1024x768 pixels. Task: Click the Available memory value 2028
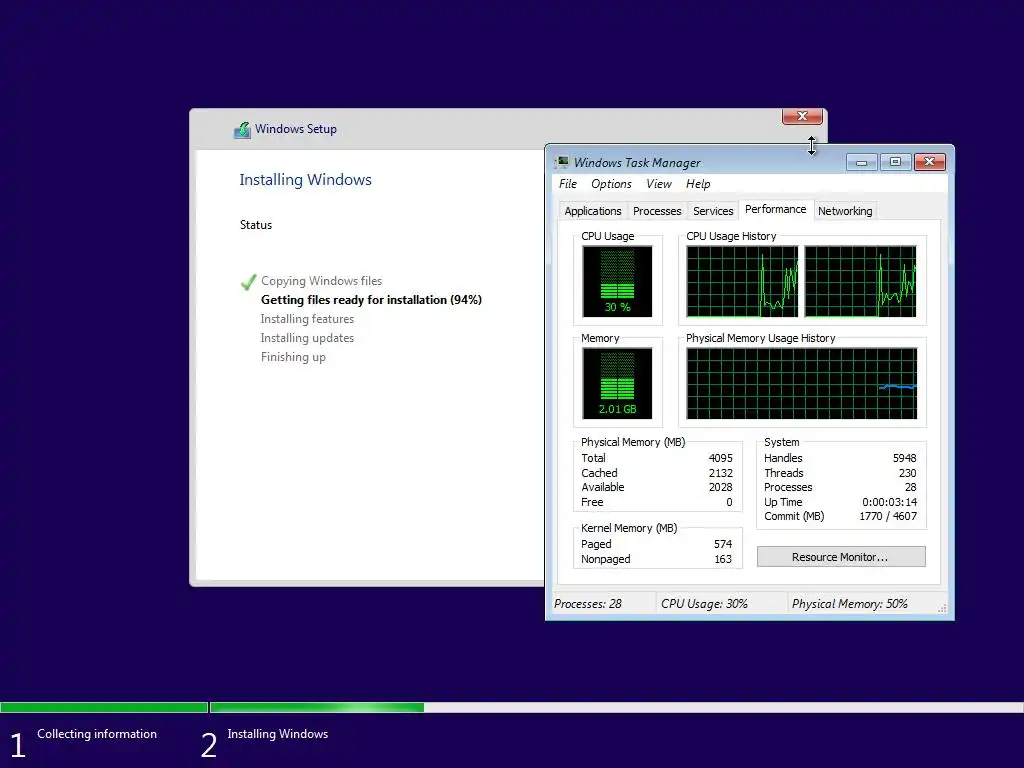[720, 487]
